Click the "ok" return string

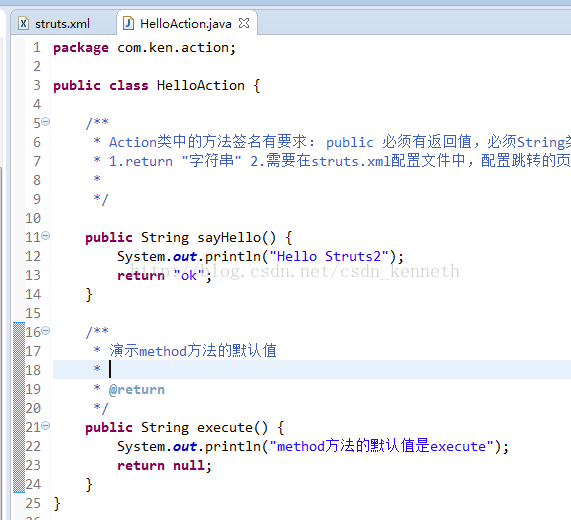click(189, 276)
